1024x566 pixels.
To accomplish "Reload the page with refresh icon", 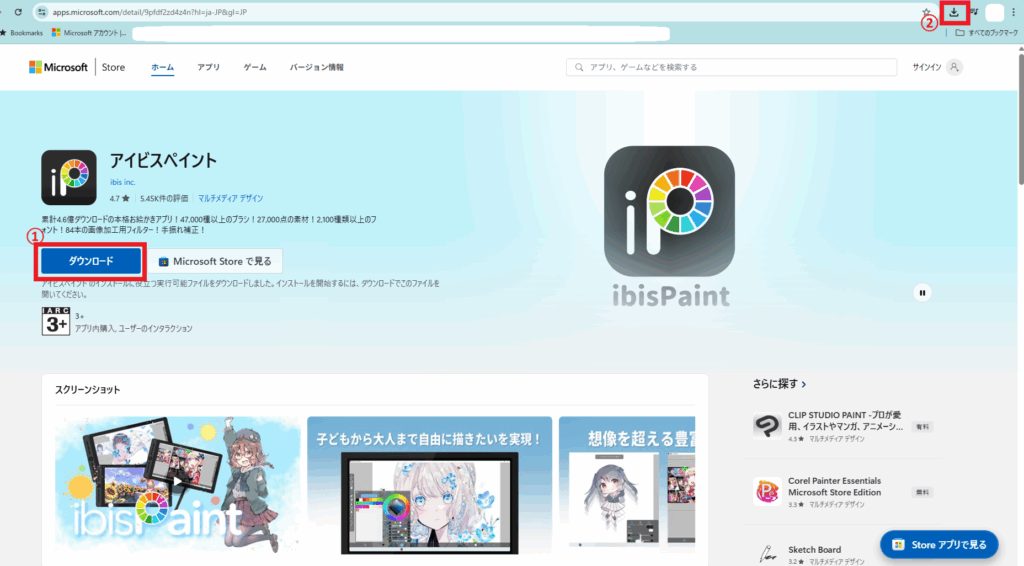I will click(x=18, y=12).
